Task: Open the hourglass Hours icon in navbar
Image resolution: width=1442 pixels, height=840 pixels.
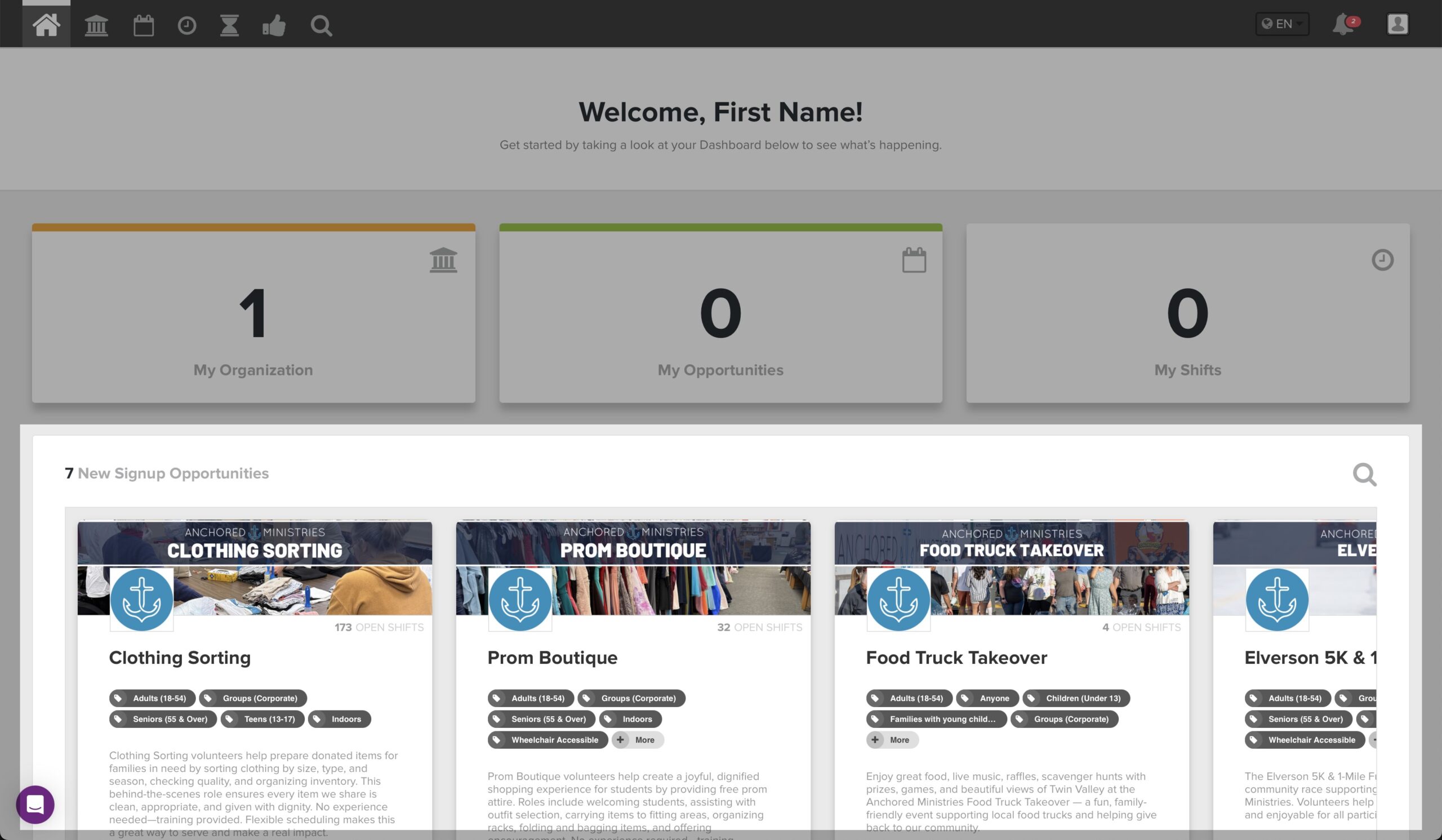Action: point(229,25)
